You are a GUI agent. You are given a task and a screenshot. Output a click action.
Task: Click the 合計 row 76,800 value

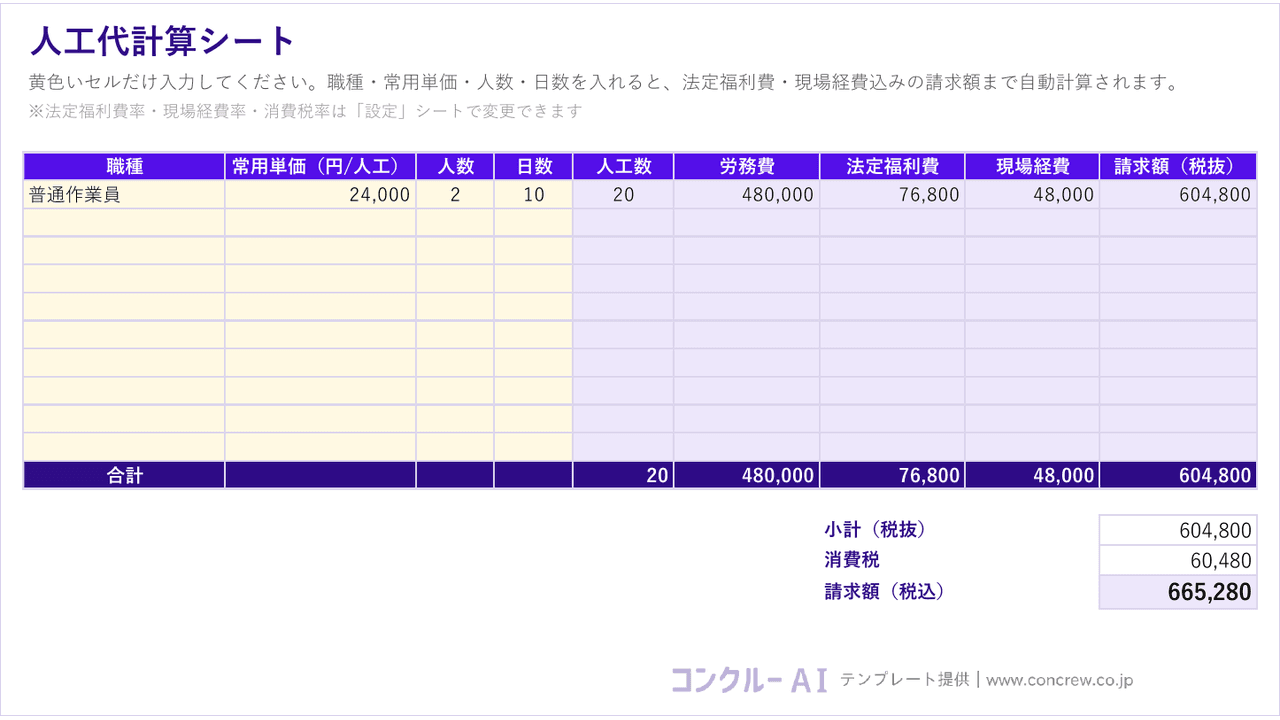[x=892, y=476]
